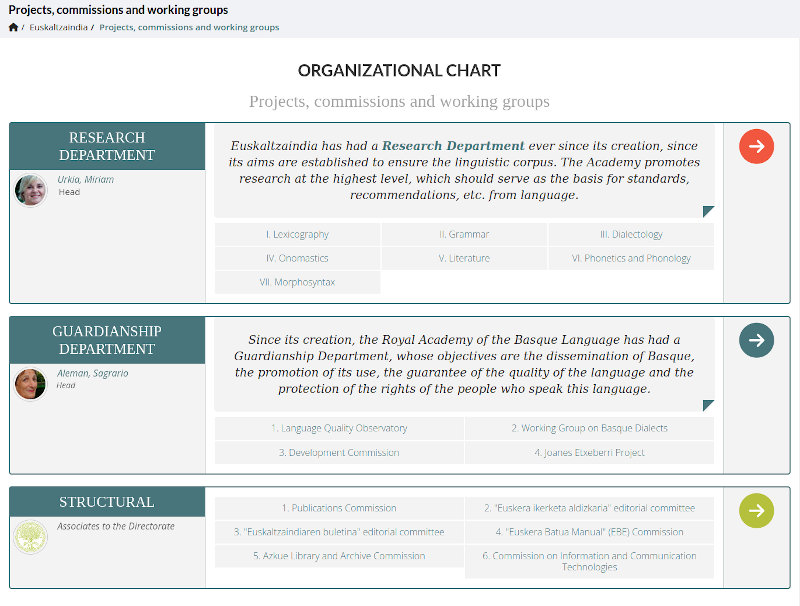The height and width of the screenshot is (606, 800).
Task: Open Euskera Batua Manual (EBE) Commission
Action: (589, 532)
